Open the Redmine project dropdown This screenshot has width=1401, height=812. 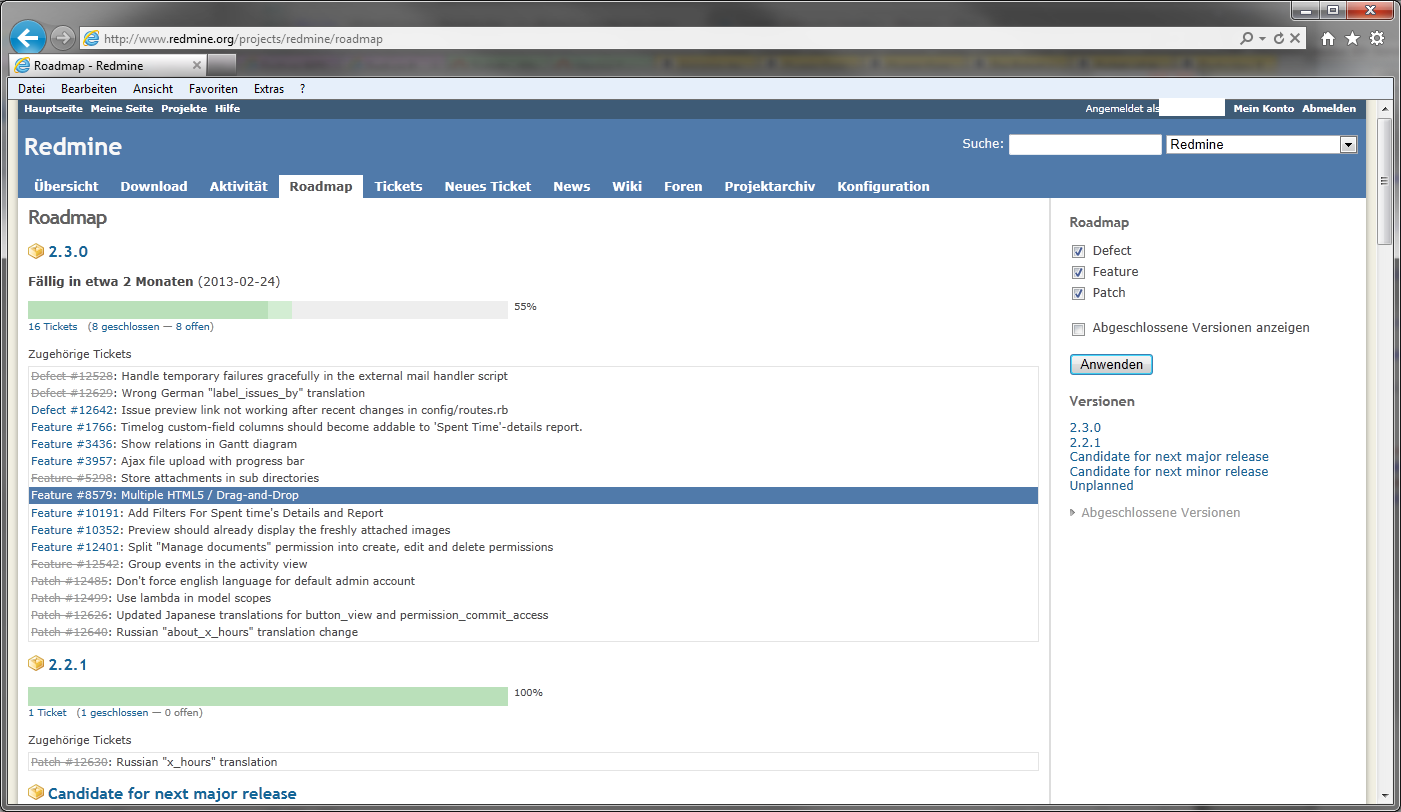coord(1261,144)
